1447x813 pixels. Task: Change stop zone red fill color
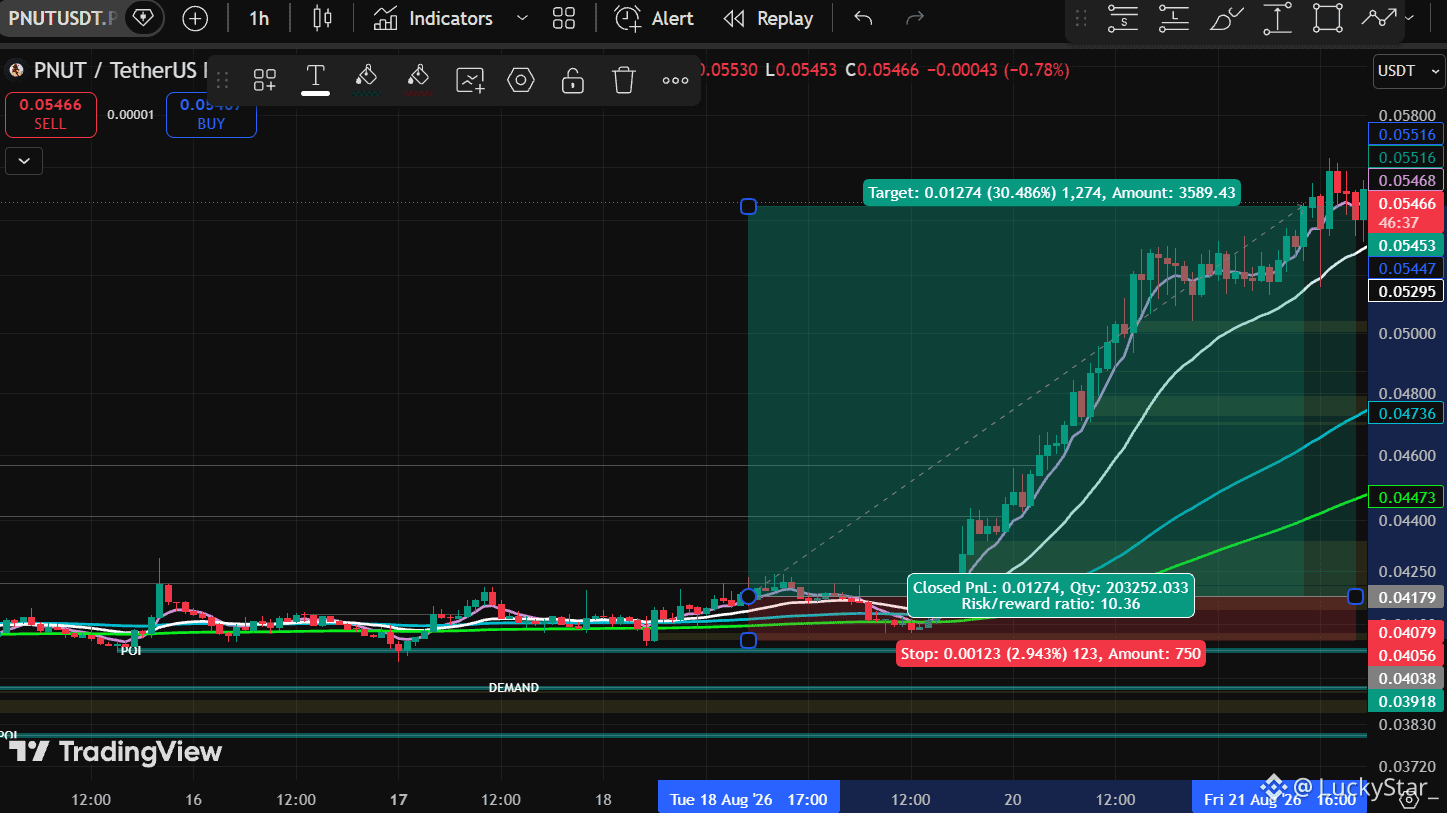pyautogui.click(x=418, y=79)
